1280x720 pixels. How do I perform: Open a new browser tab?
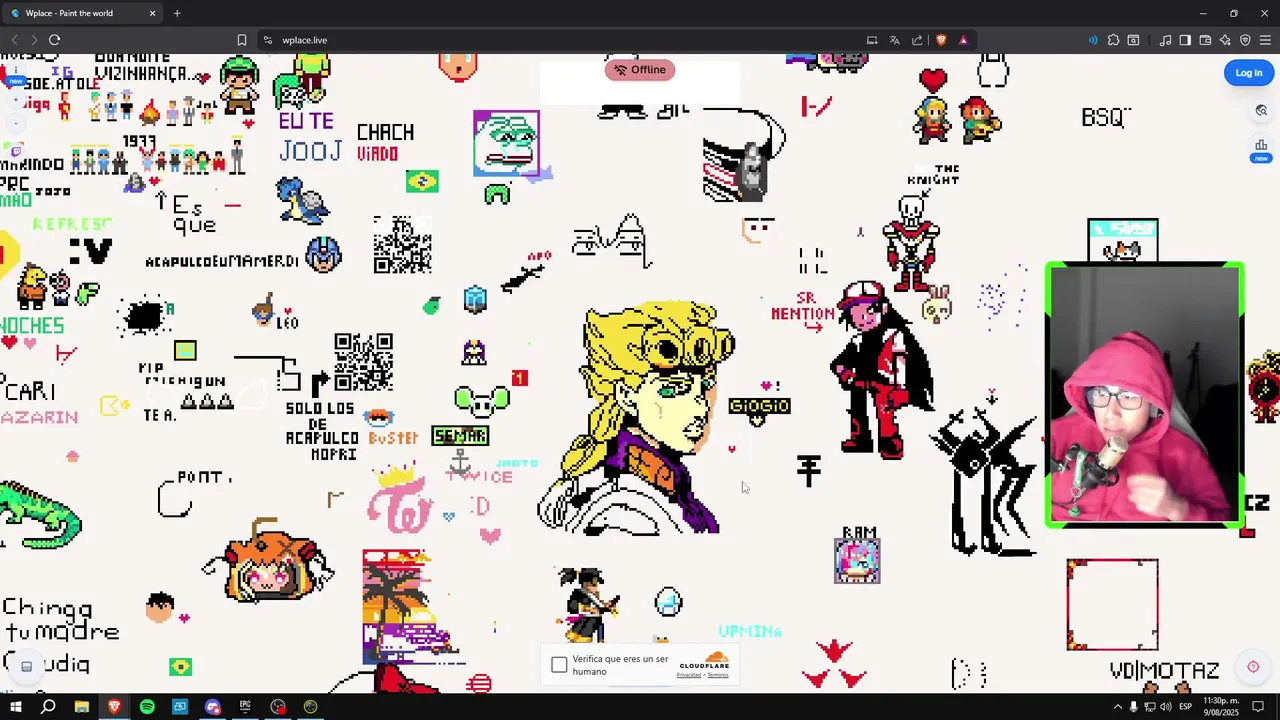coord(177,13)
